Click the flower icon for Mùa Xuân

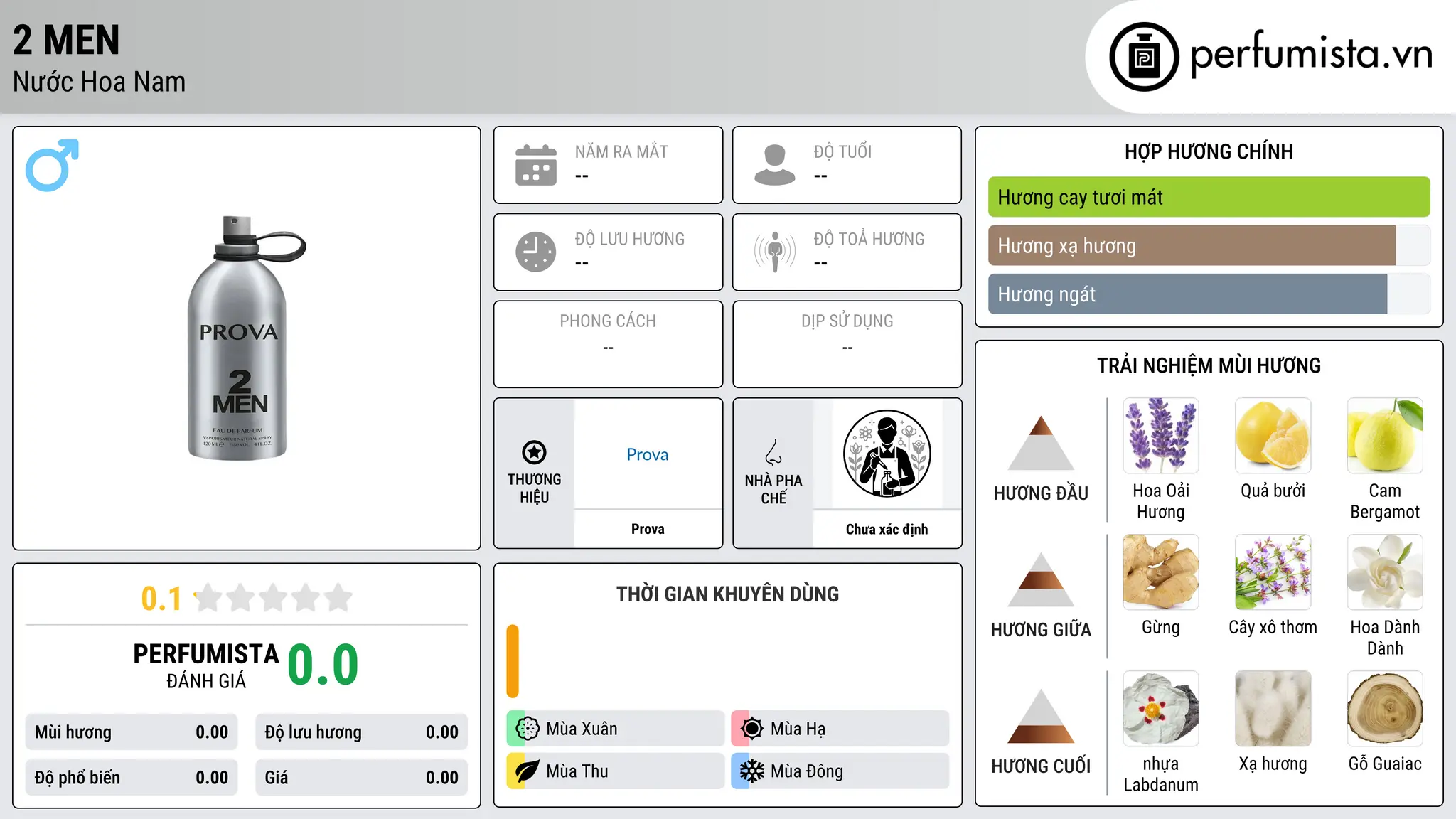(x=528, y=729)
